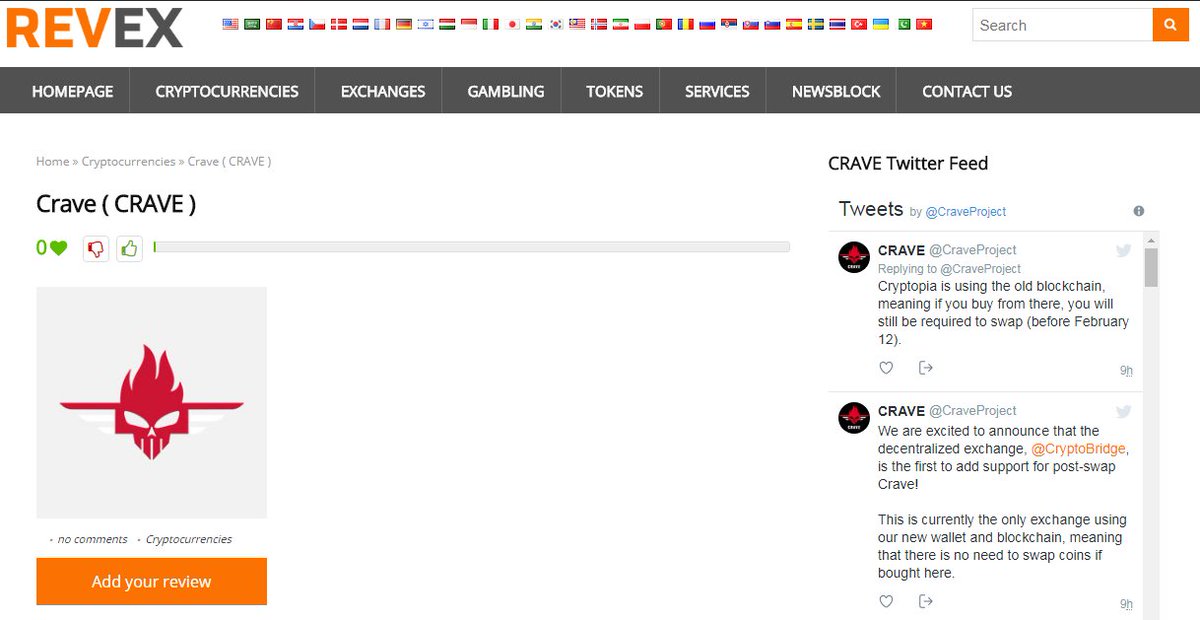This screenshot has width=1200, height=620.
Task: Click the rating progress bar
Action: 471,247
